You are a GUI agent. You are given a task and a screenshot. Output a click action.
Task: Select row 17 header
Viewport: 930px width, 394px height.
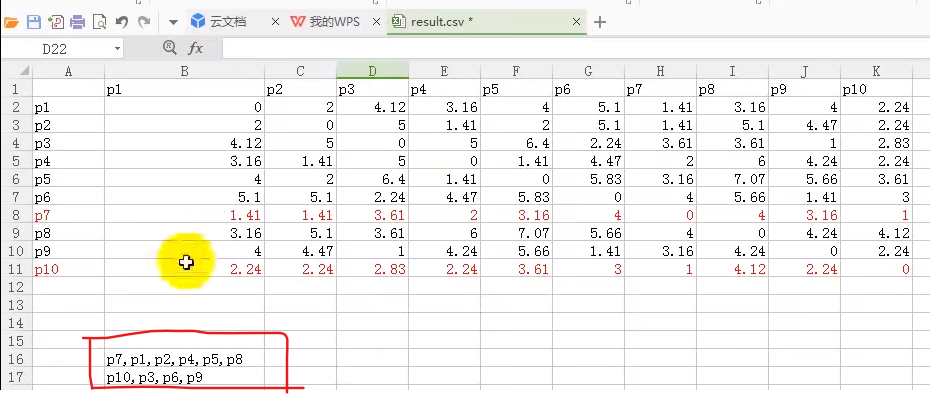(16, 377)
